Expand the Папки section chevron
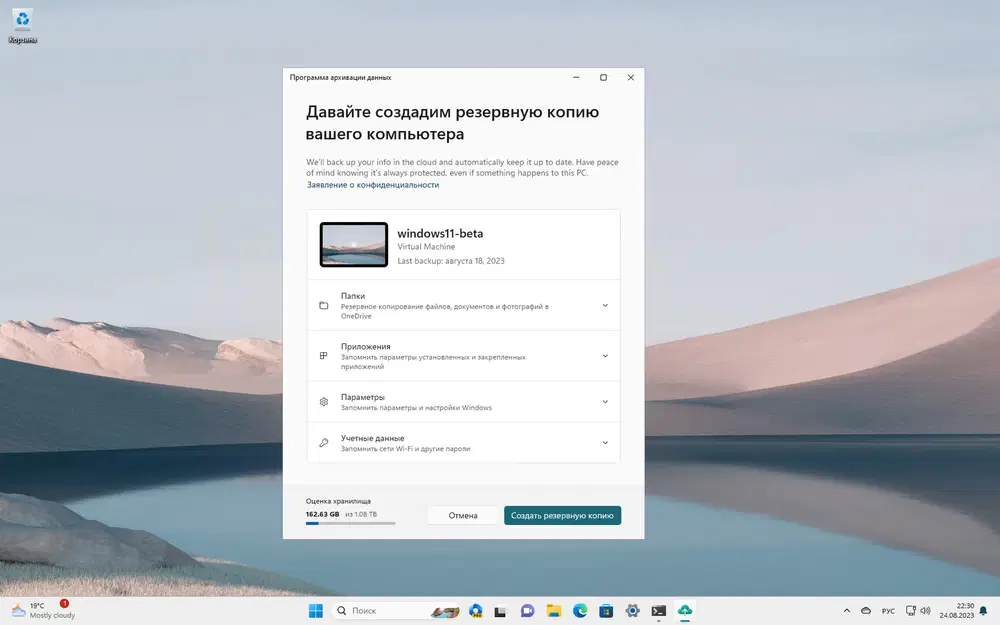Viewport: 1000px width, 625px height. [605, 305]
